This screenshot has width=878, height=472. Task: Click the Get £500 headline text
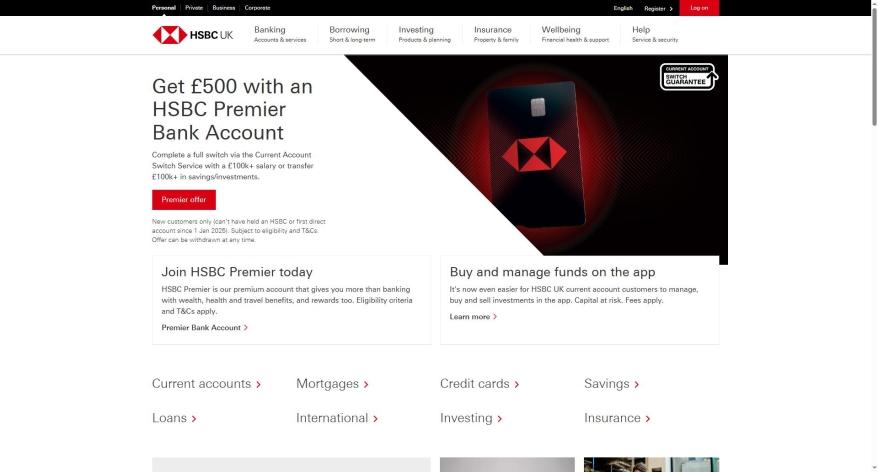coord(232,110)
